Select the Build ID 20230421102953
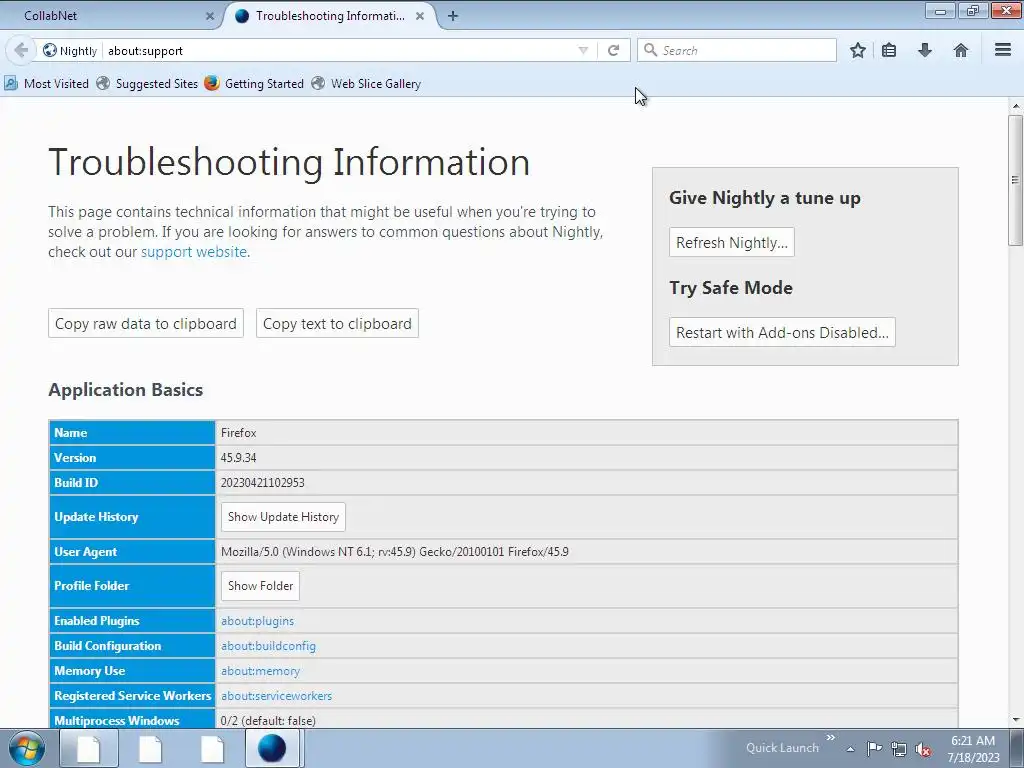 [263, 483]
